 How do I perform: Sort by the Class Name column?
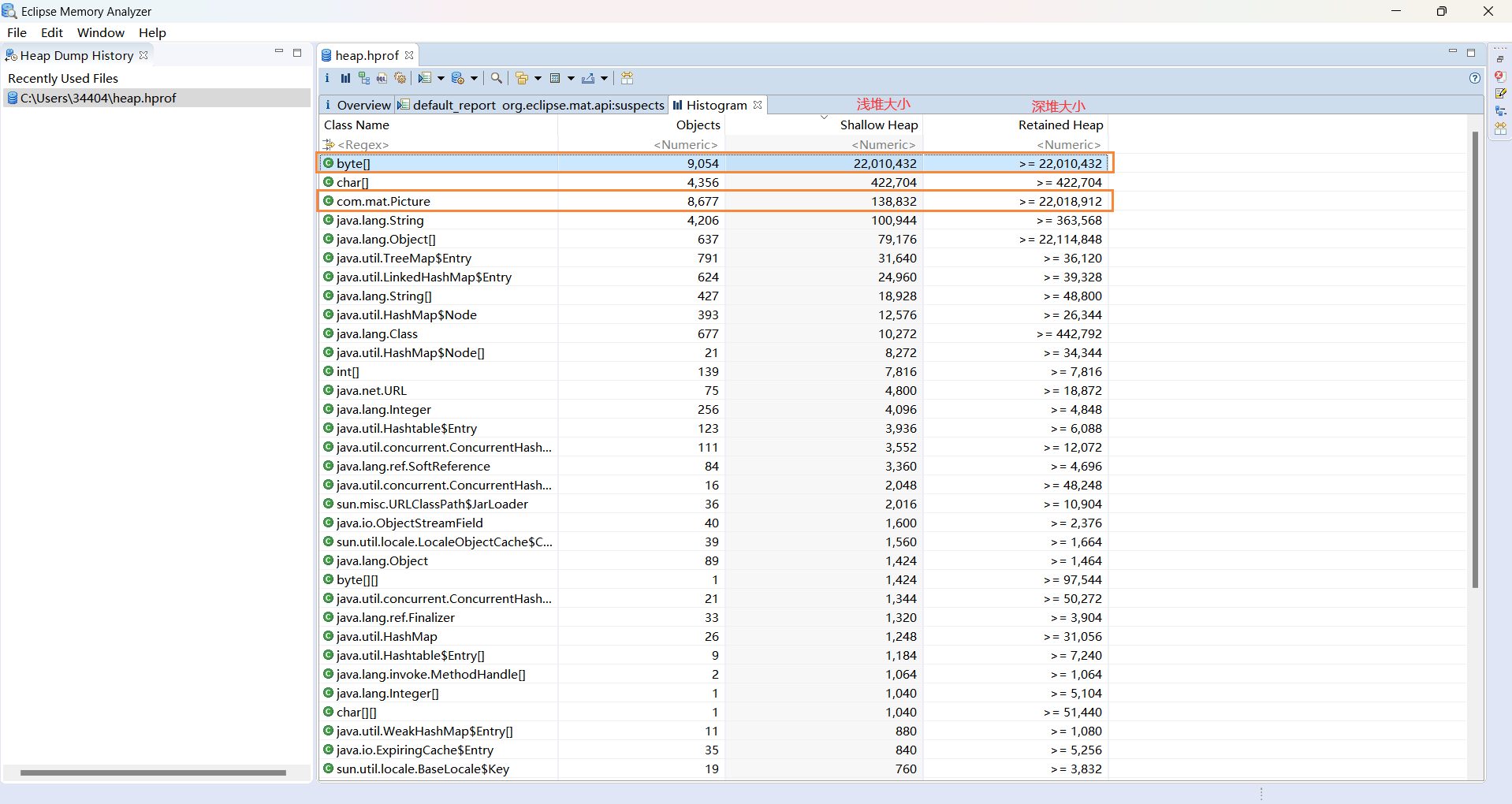click(438, 125)
